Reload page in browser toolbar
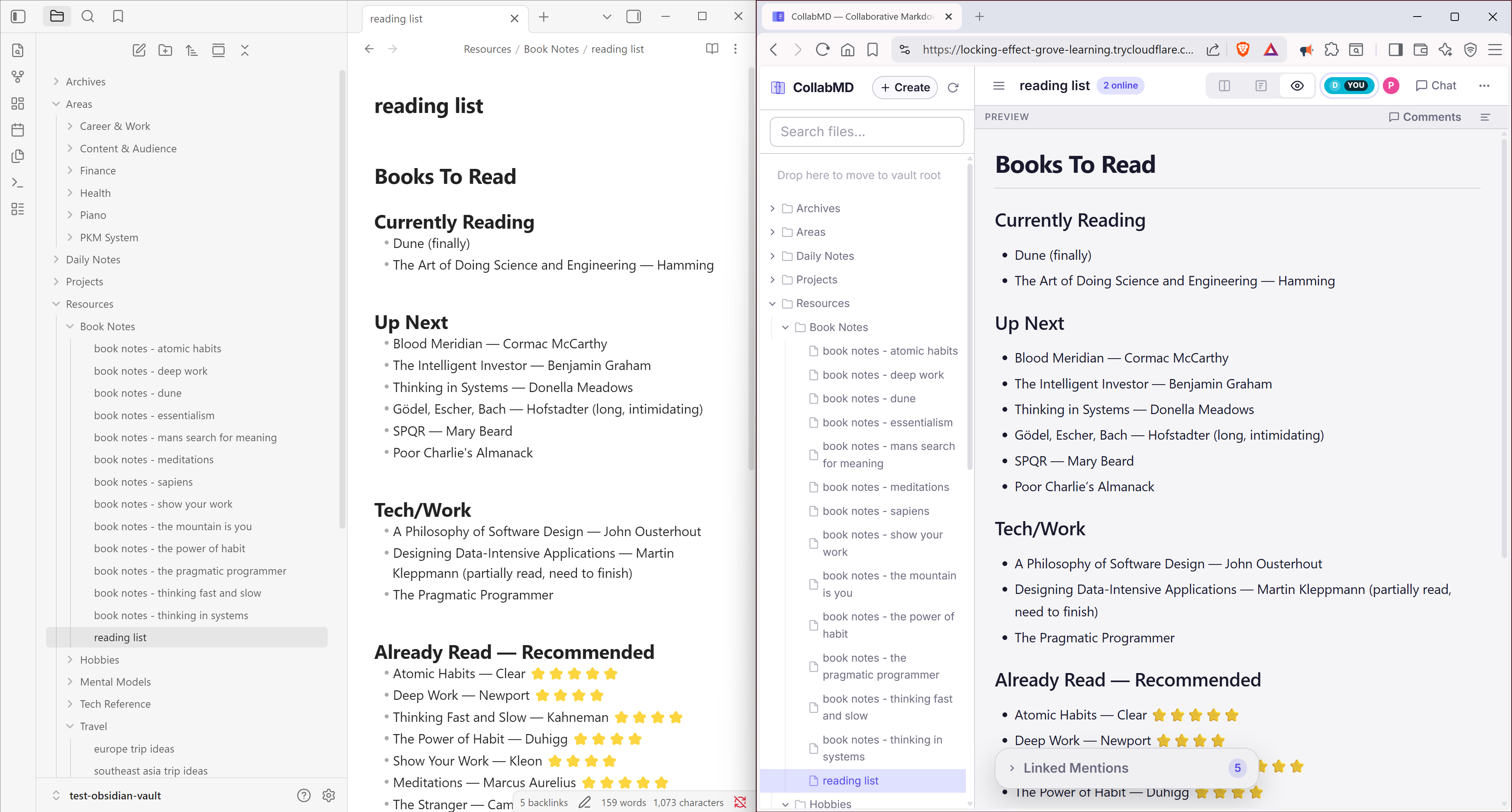1512x812 pixels. [823, 50]
